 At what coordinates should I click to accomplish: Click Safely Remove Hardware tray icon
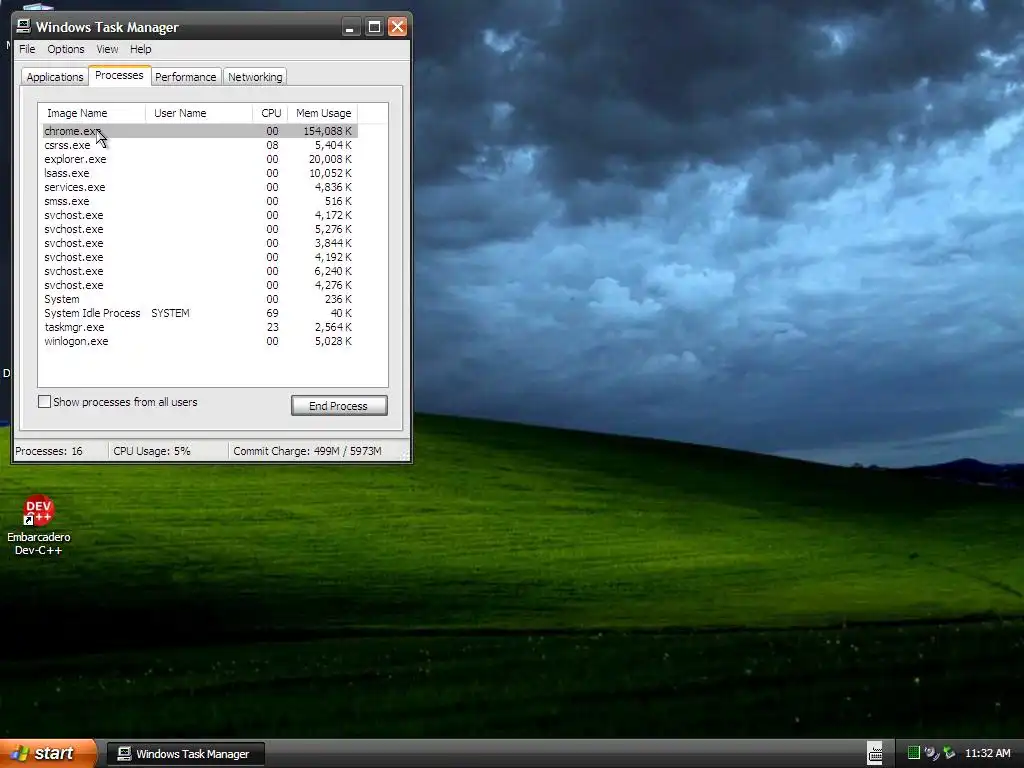pos(950,753)
